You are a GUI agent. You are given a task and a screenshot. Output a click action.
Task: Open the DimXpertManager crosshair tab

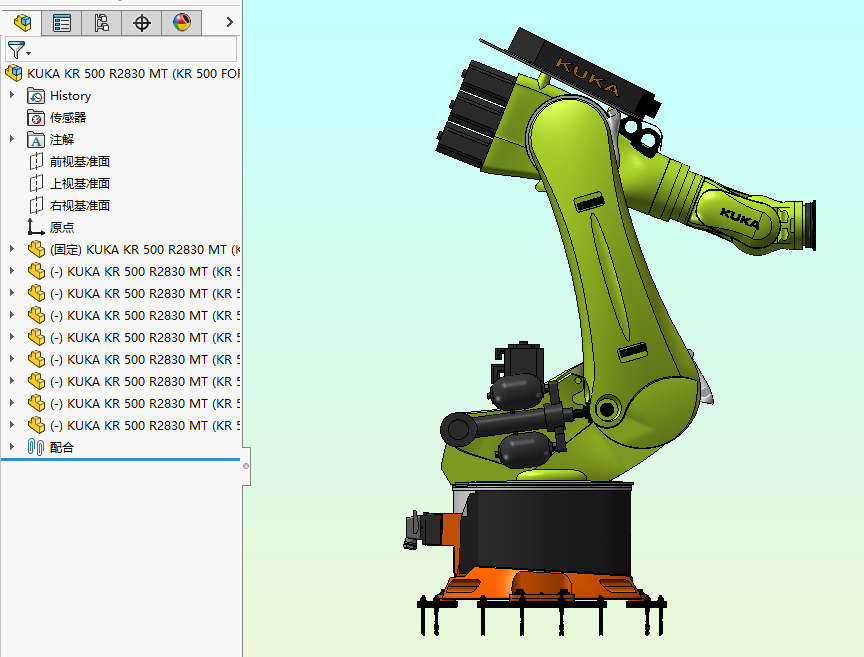(142, 23)
